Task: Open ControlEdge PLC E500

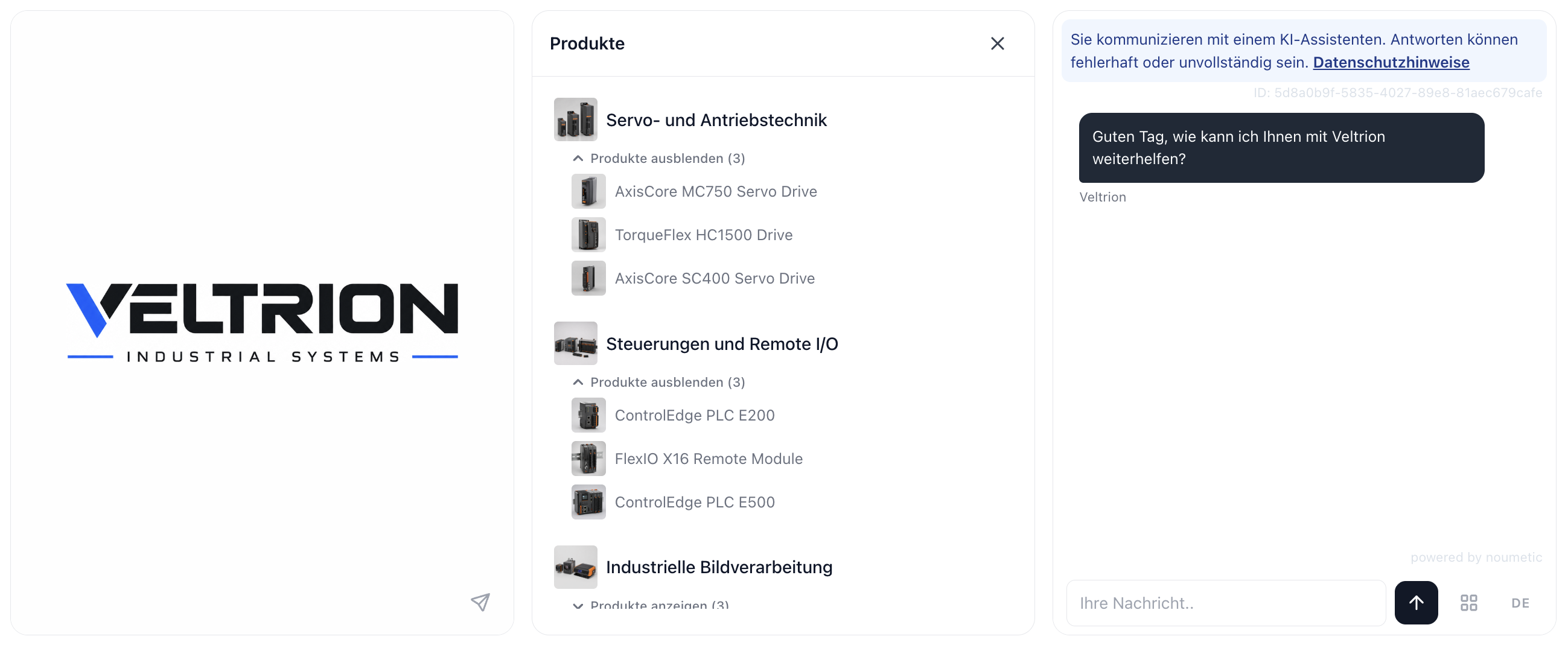Action: click(x=695, y=502)
